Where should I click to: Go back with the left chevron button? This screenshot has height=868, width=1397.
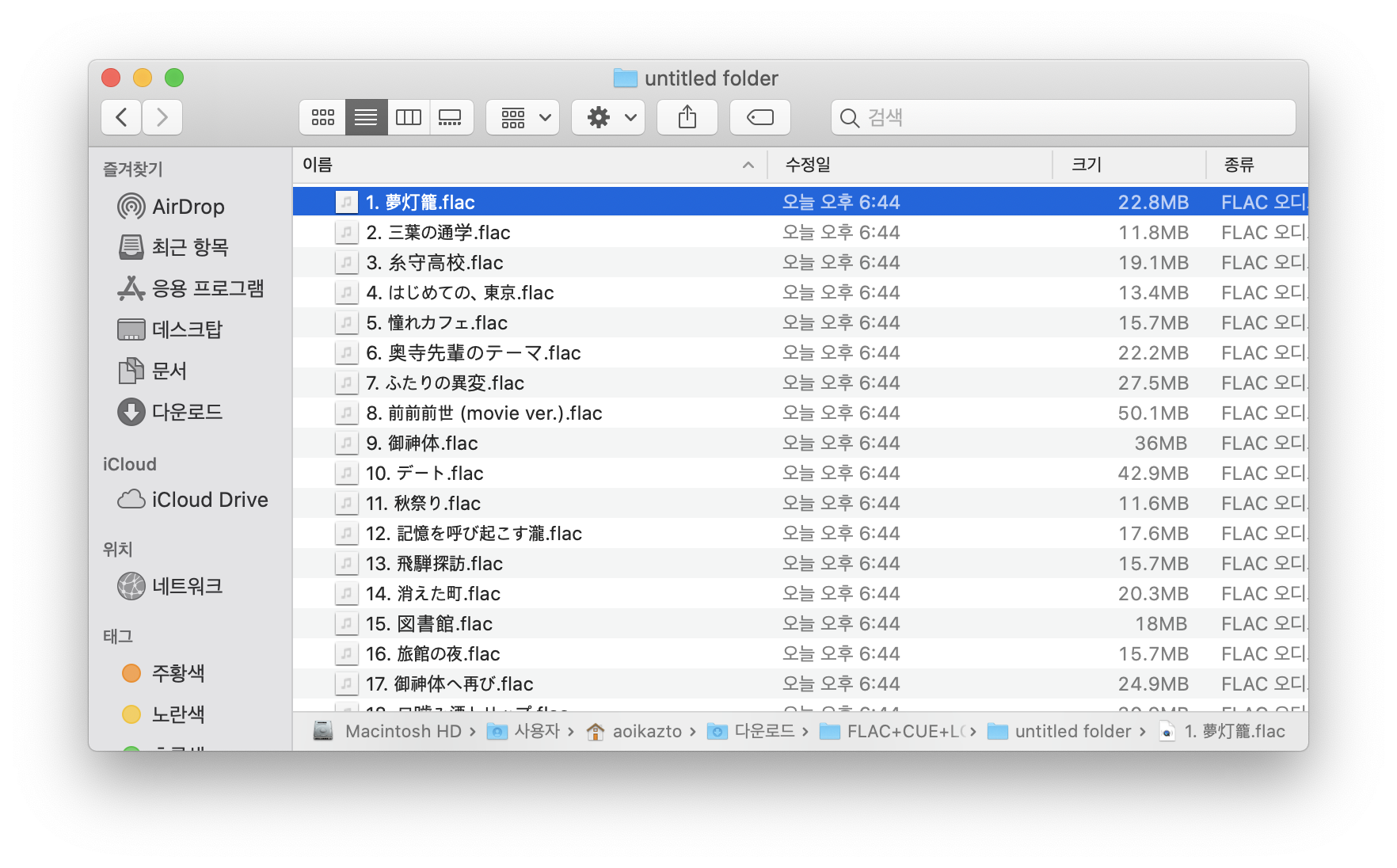pyautogui.click(x=121, y=117)
